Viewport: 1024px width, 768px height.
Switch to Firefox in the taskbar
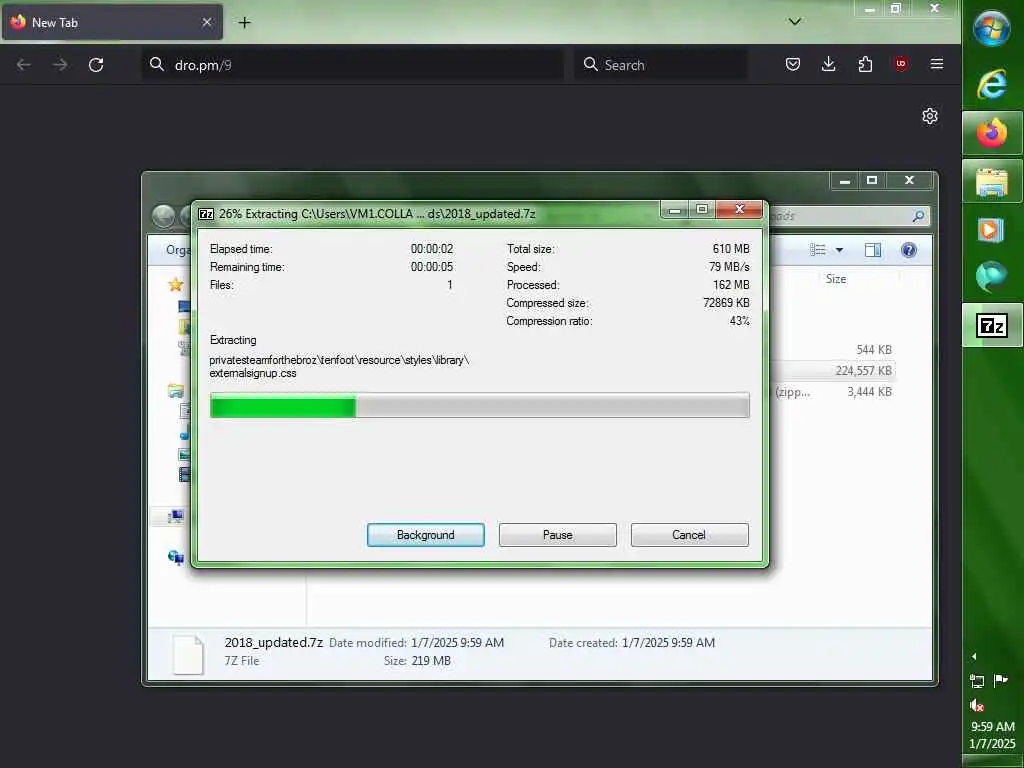(992, 133)
